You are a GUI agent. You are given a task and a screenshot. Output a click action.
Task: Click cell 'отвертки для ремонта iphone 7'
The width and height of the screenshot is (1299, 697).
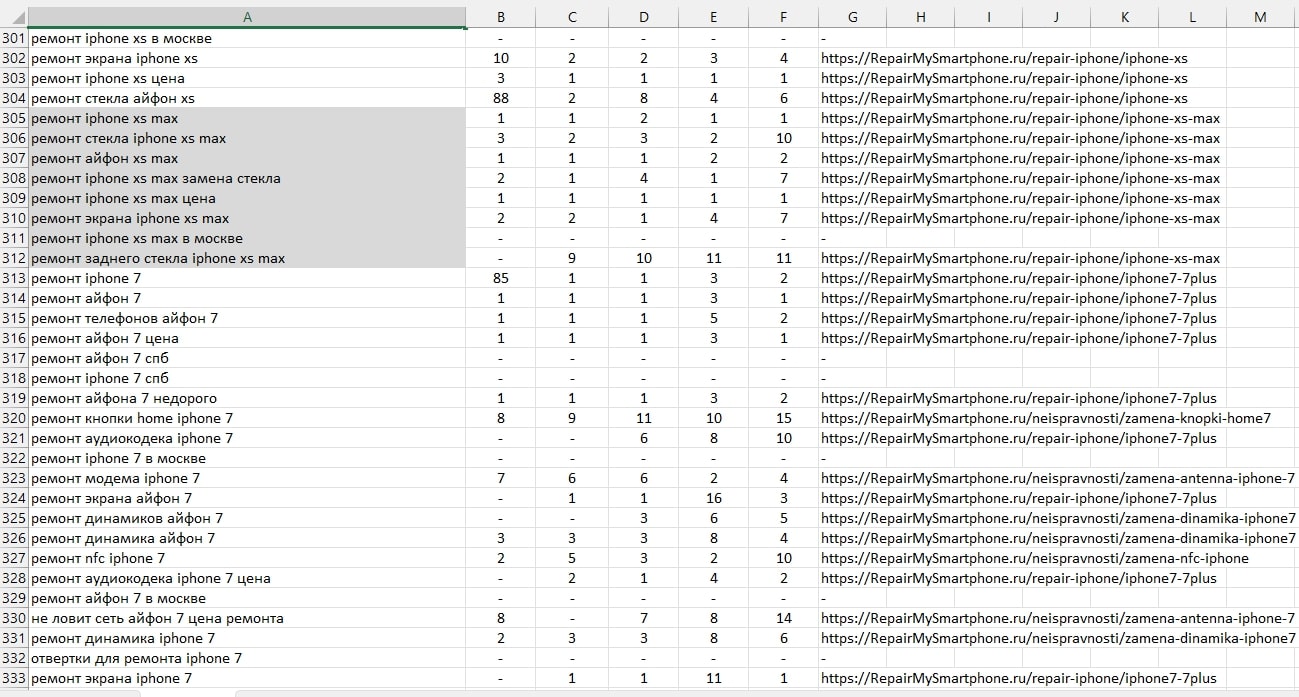click(248, 658)
